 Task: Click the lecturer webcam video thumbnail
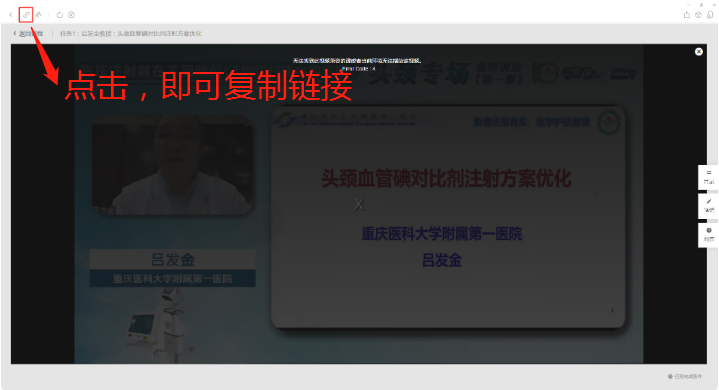tap(172, 165)
